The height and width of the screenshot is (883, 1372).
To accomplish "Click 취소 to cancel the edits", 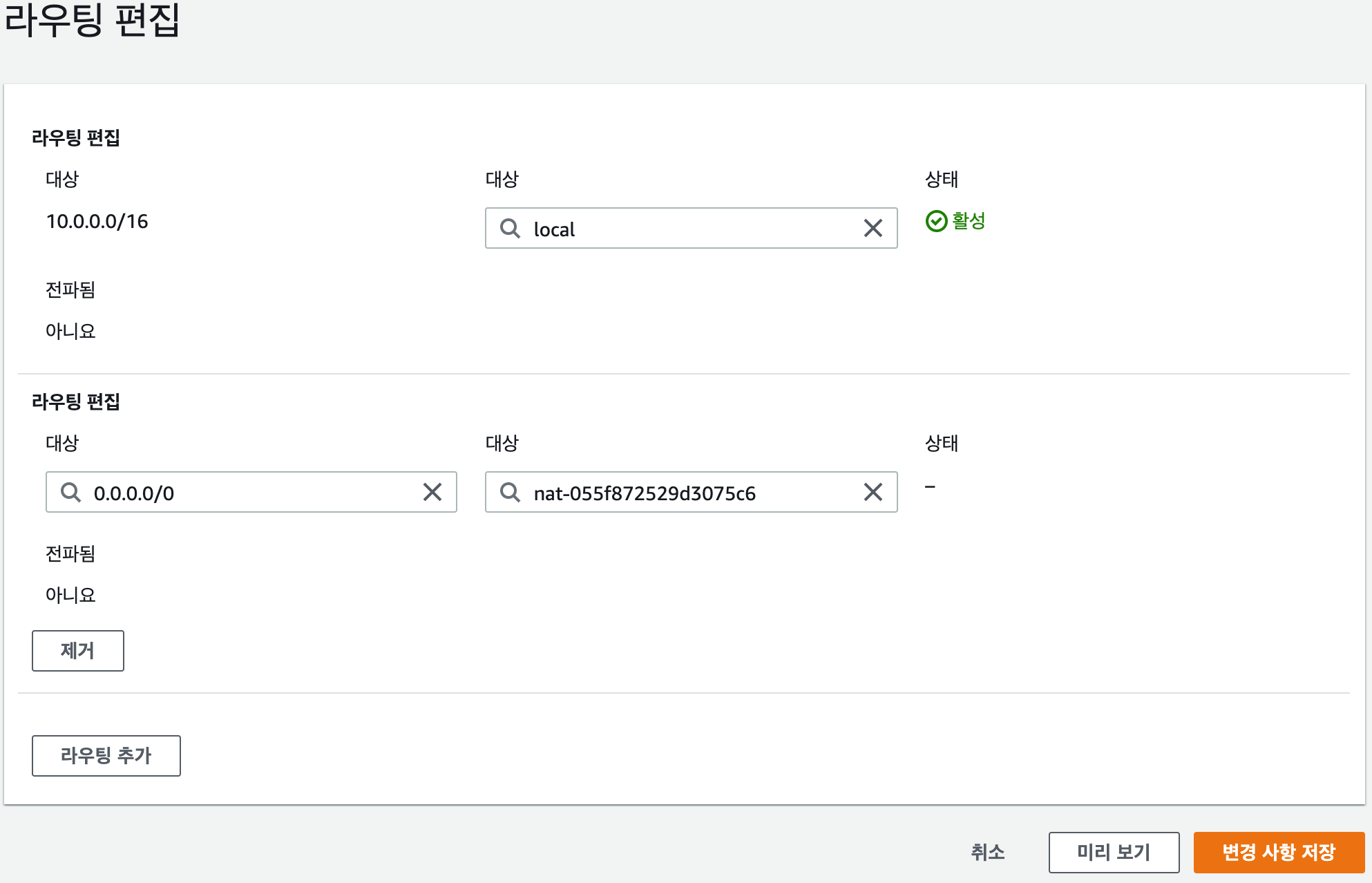I will coord(987,852).
